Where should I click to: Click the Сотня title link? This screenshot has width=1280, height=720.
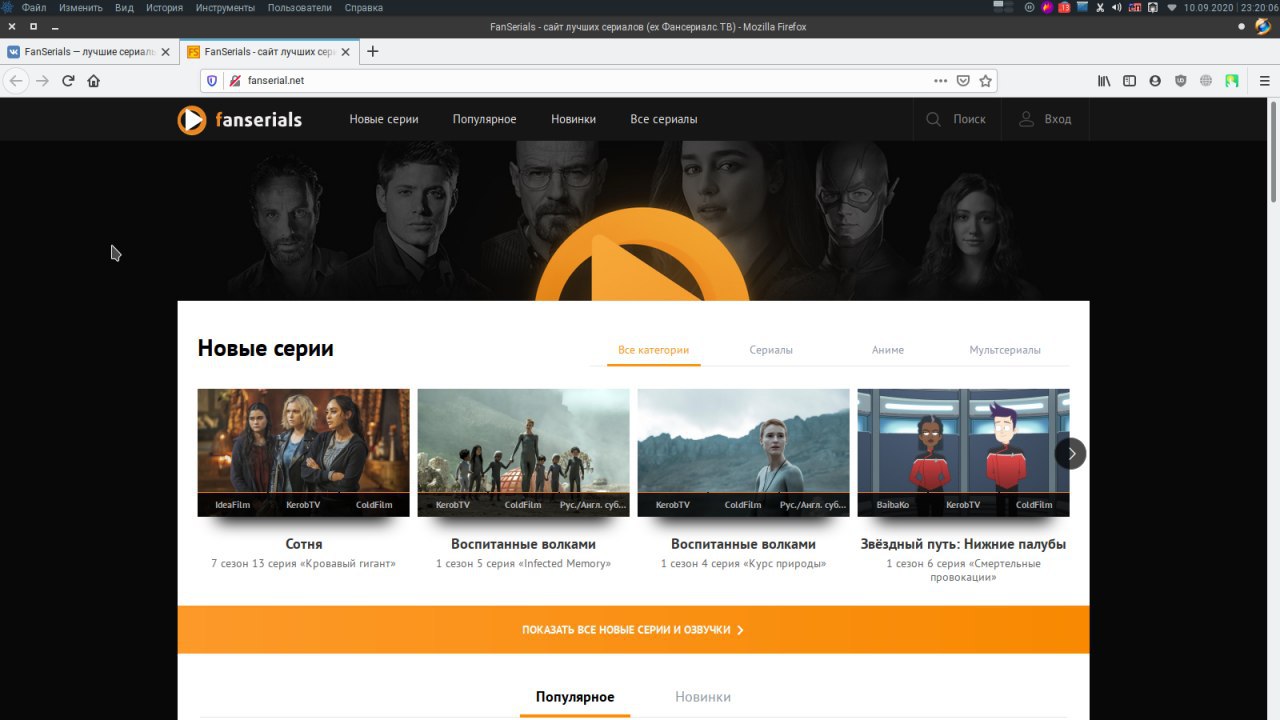(303, 544)
